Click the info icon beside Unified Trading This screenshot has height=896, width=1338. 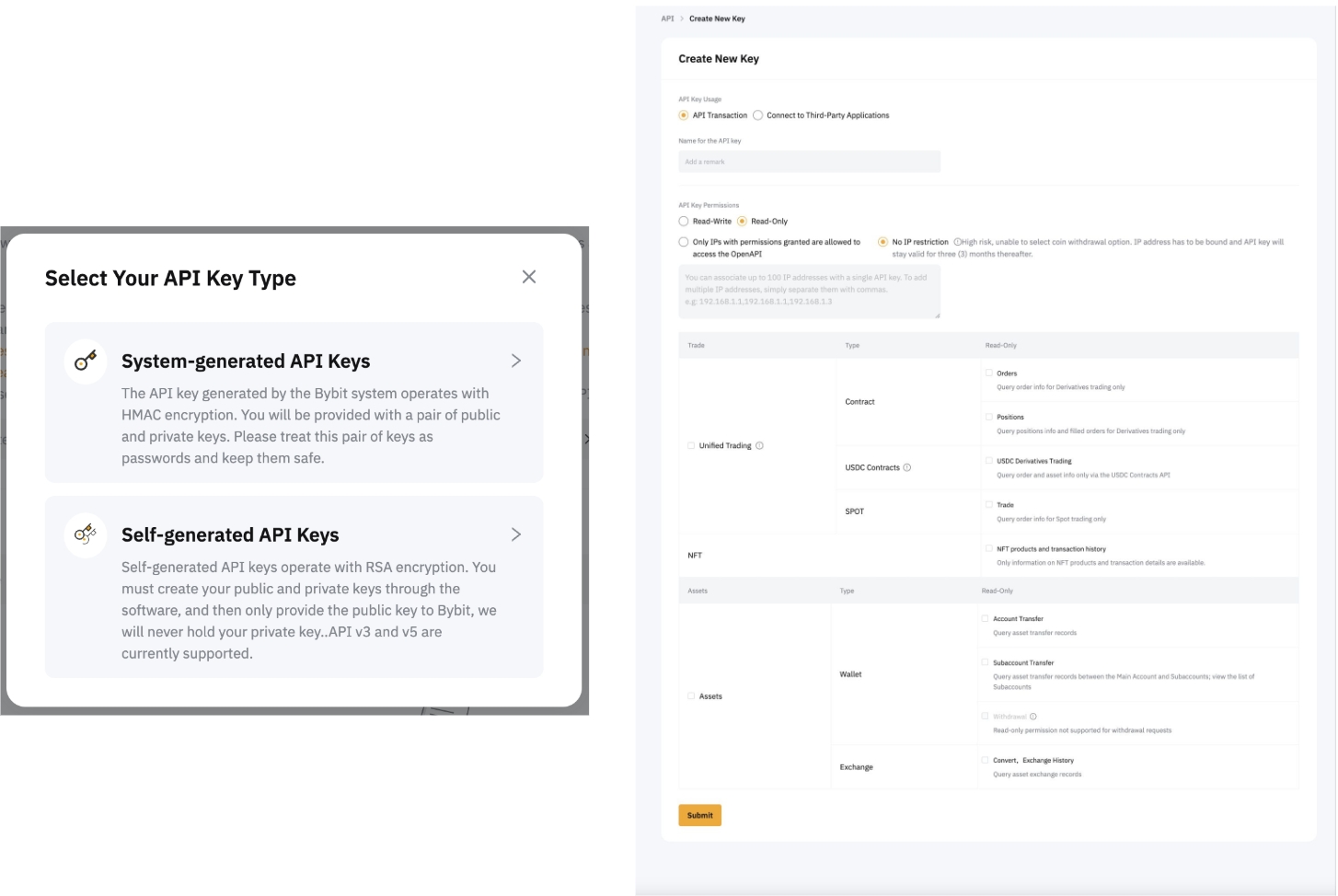pyautogui.click(x=759, y=445)
